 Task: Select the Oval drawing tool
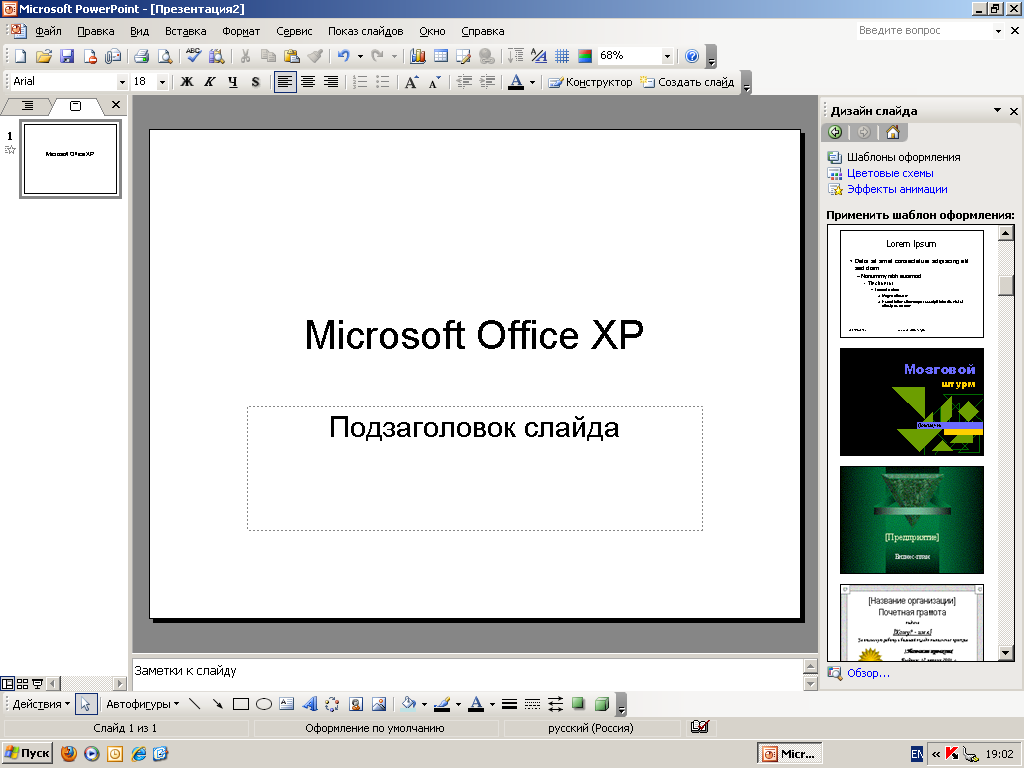click(x=264, y=704)
